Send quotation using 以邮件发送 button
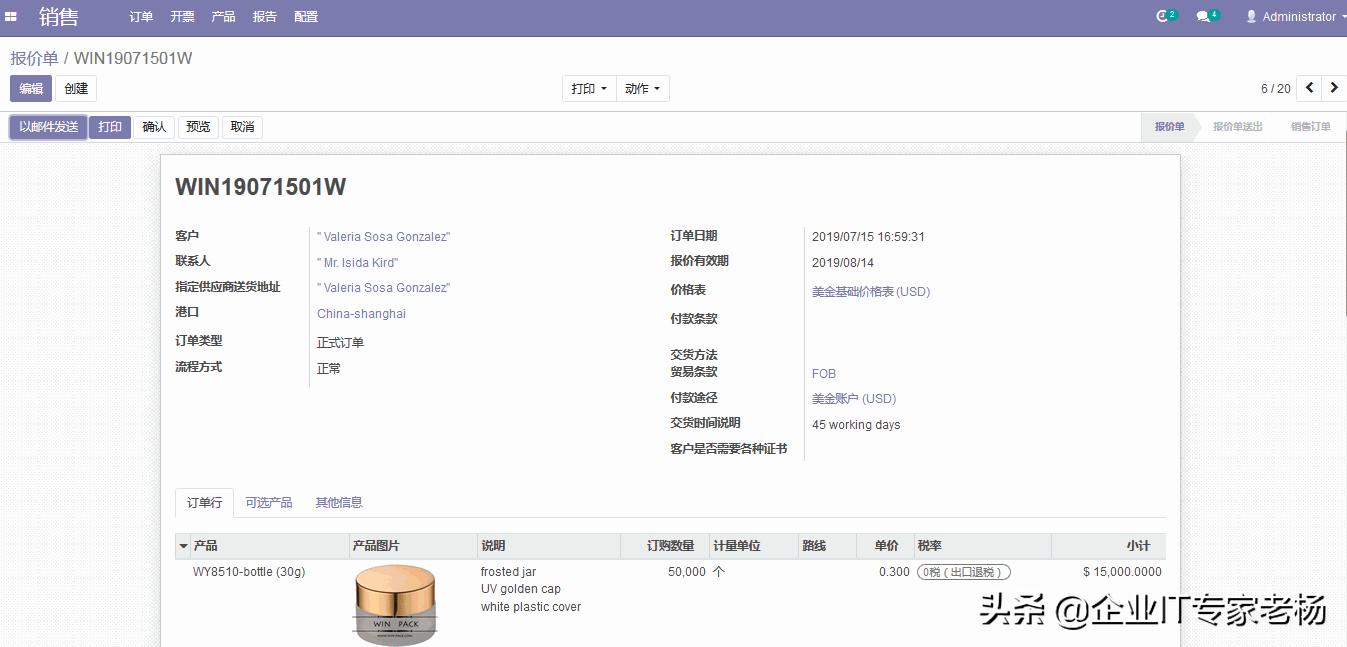The image size is (1347, 647). click(47, 127)
